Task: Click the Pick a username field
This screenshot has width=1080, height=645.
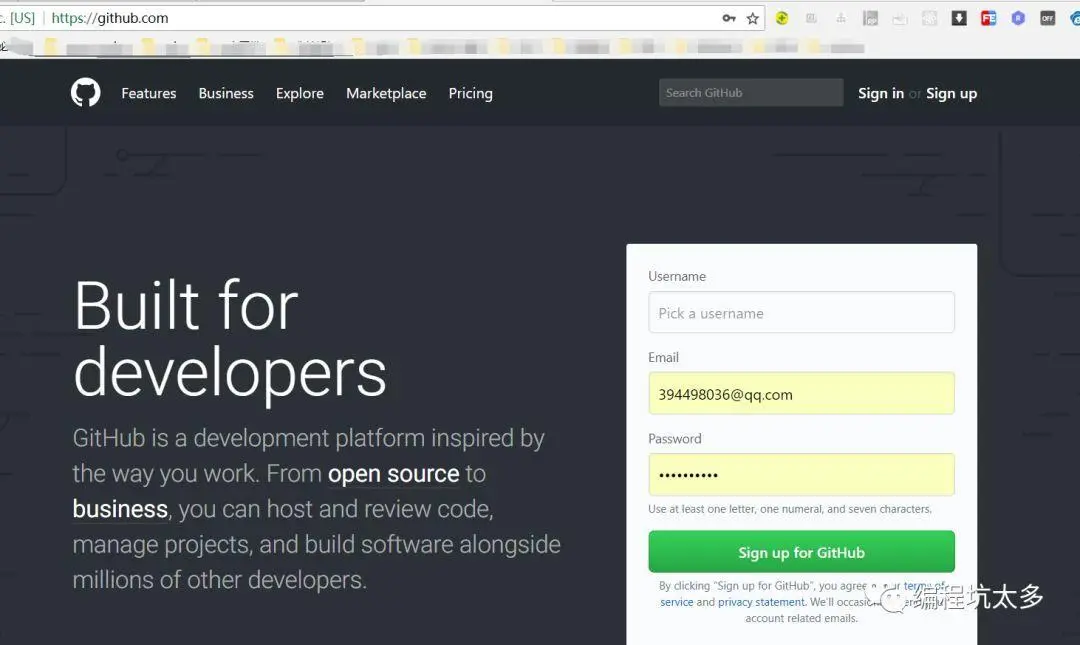Action: [801, 312]
